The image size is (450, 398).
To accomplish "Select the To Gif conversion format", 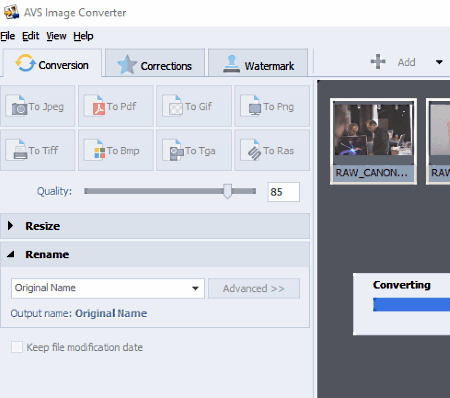I will [194, 106].
